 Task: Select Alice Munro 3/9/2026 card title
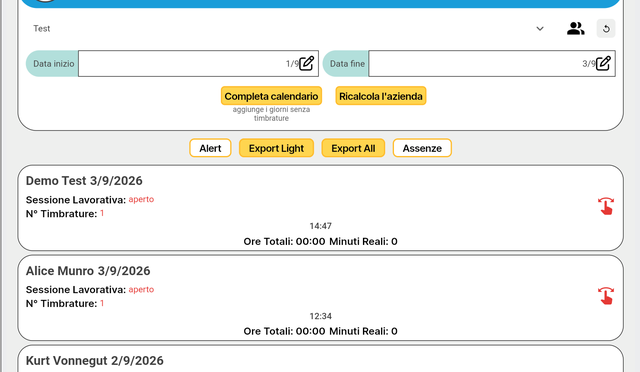tap(88, 271)
